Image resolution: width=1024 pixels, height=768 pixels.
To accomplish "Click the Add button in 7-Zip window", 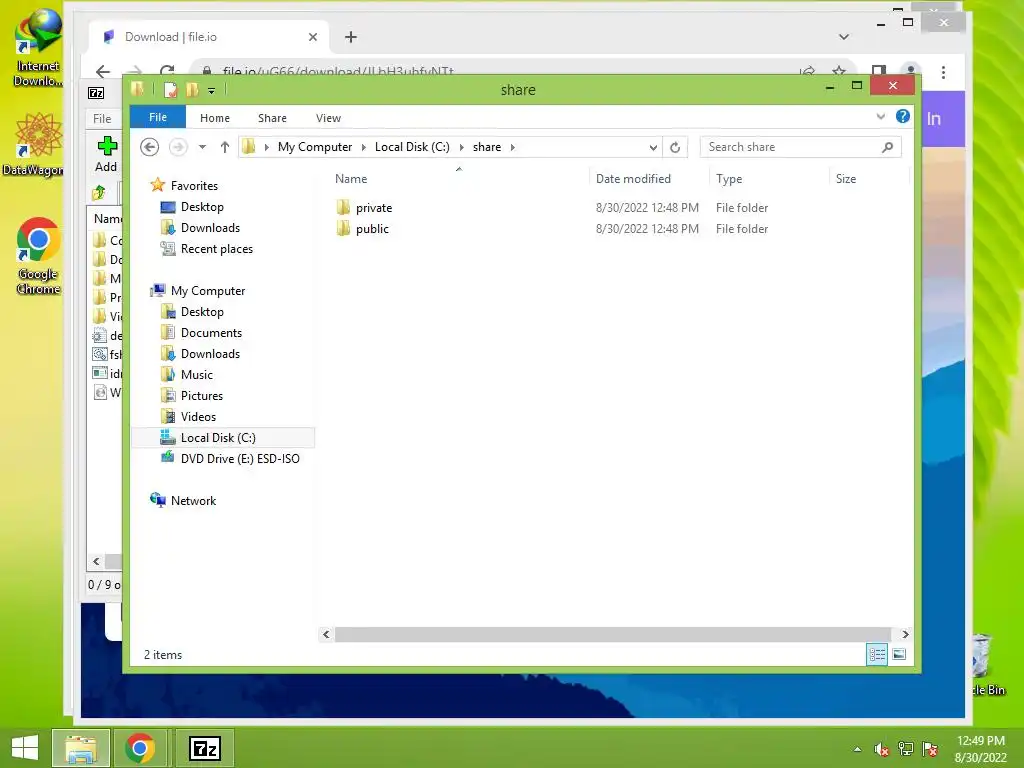I will (x=106, y=154).
